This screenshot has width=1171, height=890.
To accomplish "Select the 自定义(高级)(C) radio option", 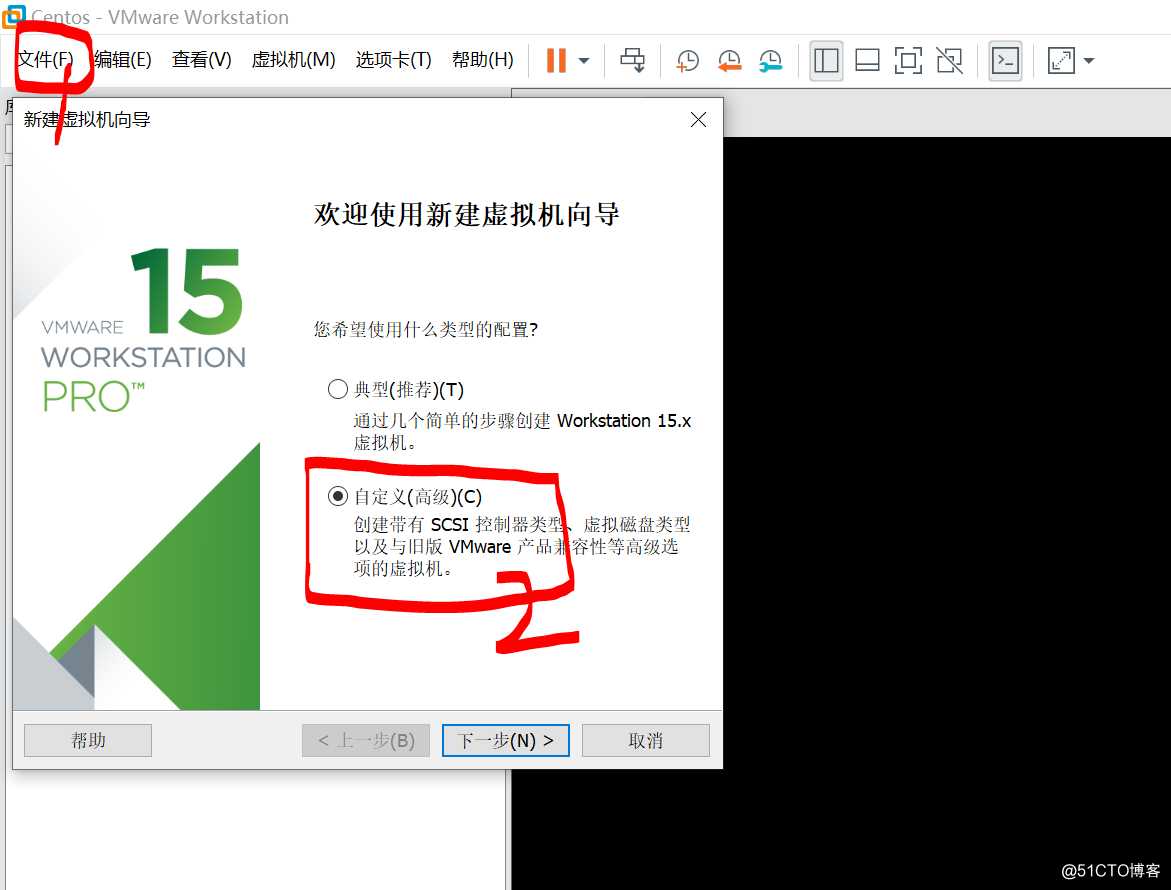I will [x=338, y=496].
